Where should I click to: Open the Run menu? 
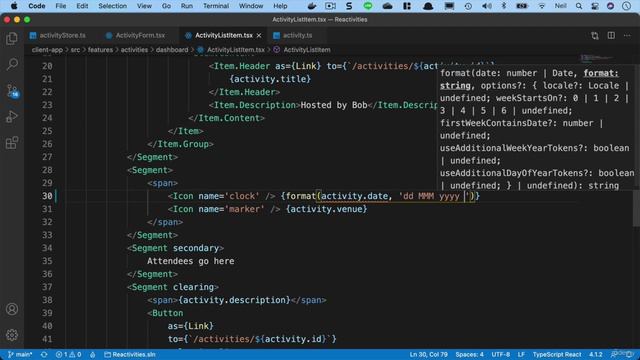tap(187, 6)
